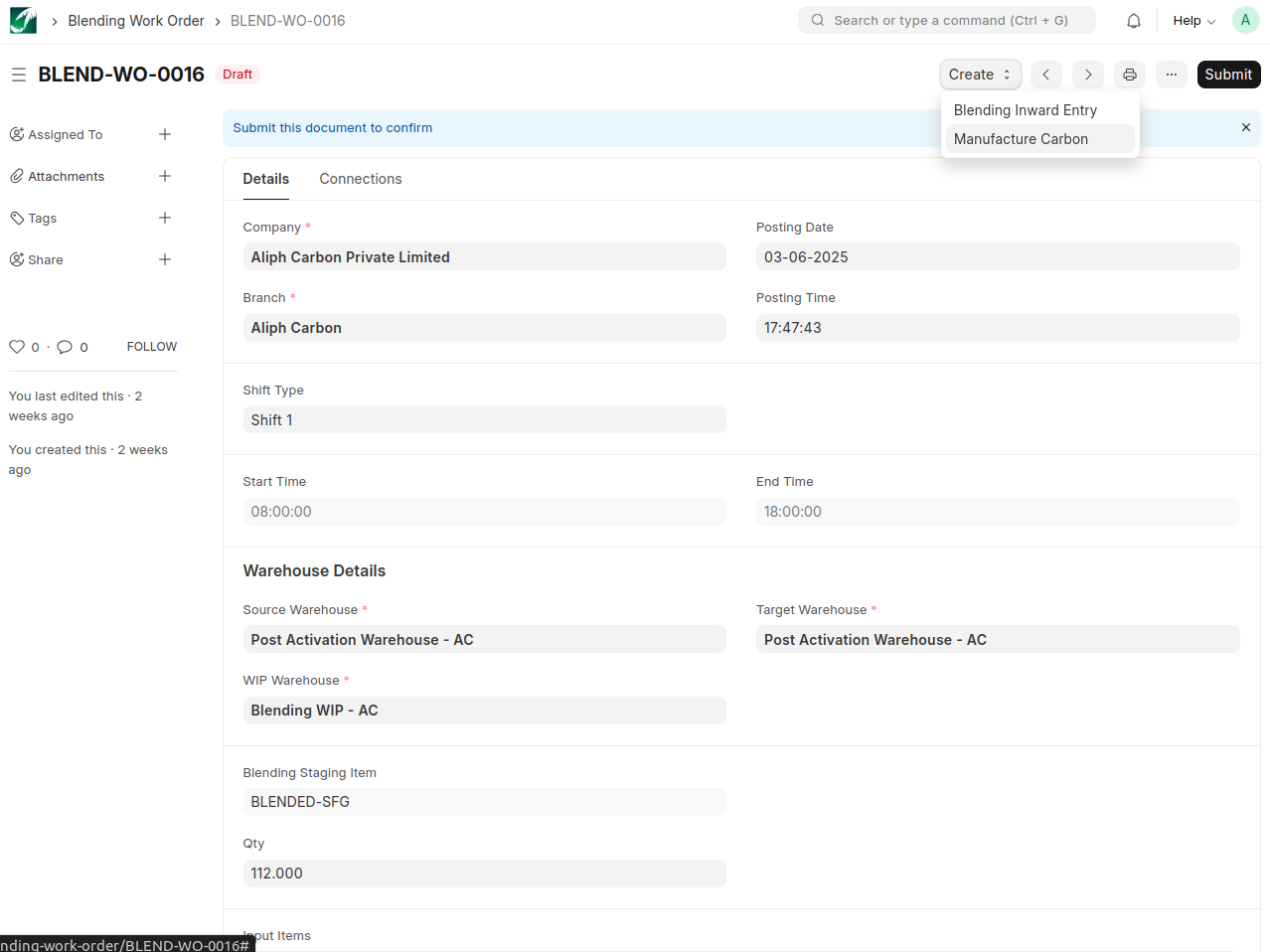Follow this document
Image resolution: width=1270 pixels, height=952 pixels.
click(151, 347)
